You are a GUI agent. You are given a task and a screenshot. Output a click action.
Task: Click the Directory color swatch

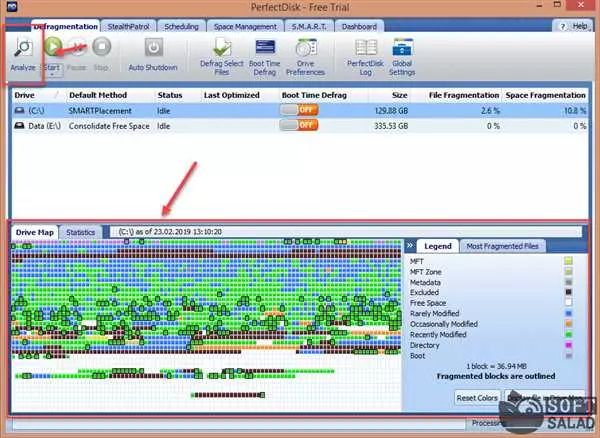tap(568, 345)
